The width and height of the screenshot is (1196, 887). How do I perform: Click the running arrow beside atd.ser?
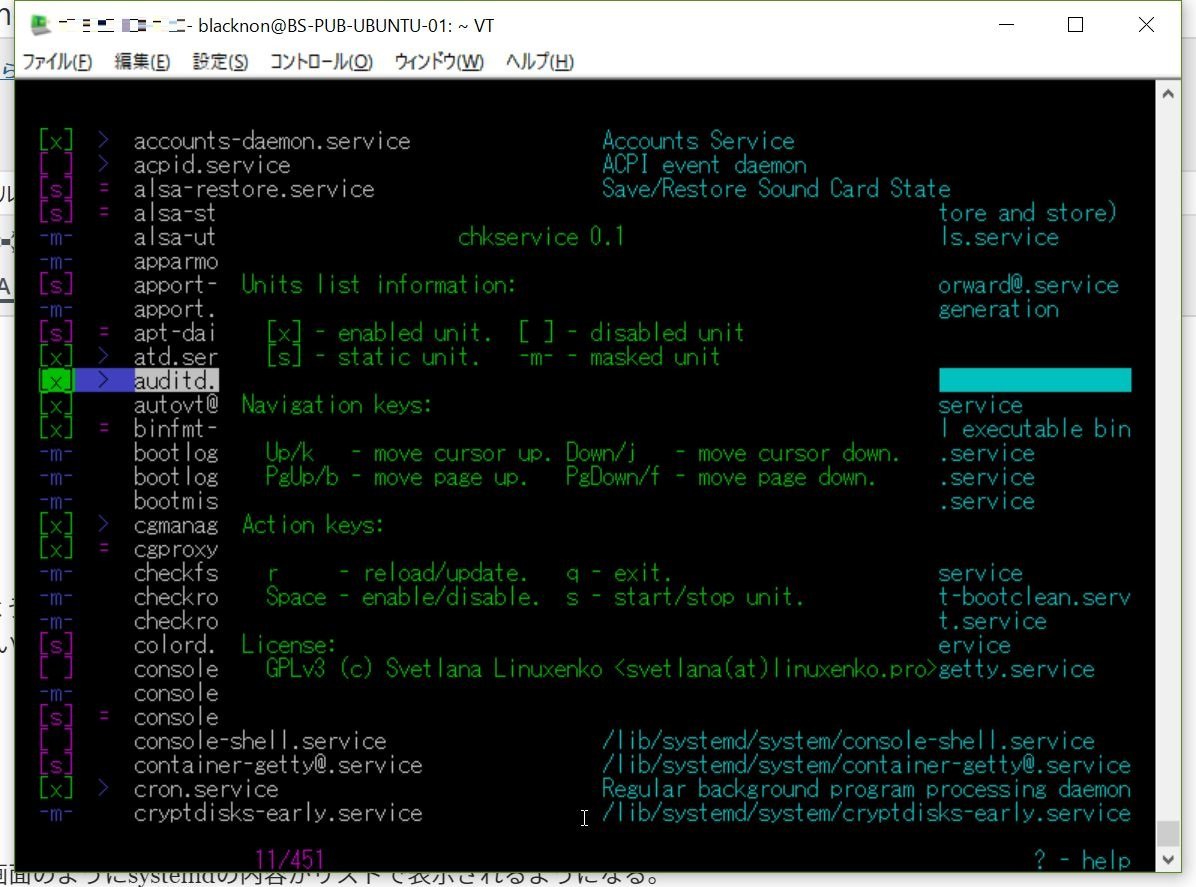coord(103,355)
